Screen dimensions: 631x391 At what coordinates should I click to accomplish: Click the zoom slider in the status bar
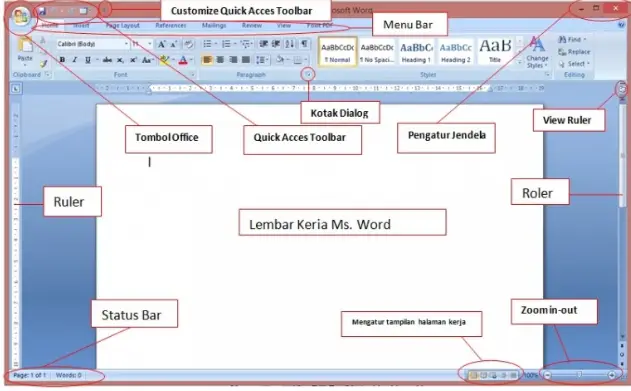coord(579,375)
